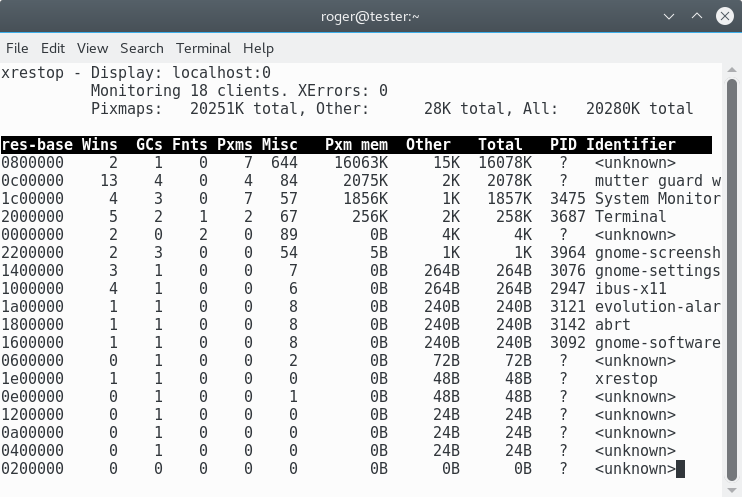Click the mutter guard identifier entry
Screen dimensions: 742x497
(x=657, y=181)
